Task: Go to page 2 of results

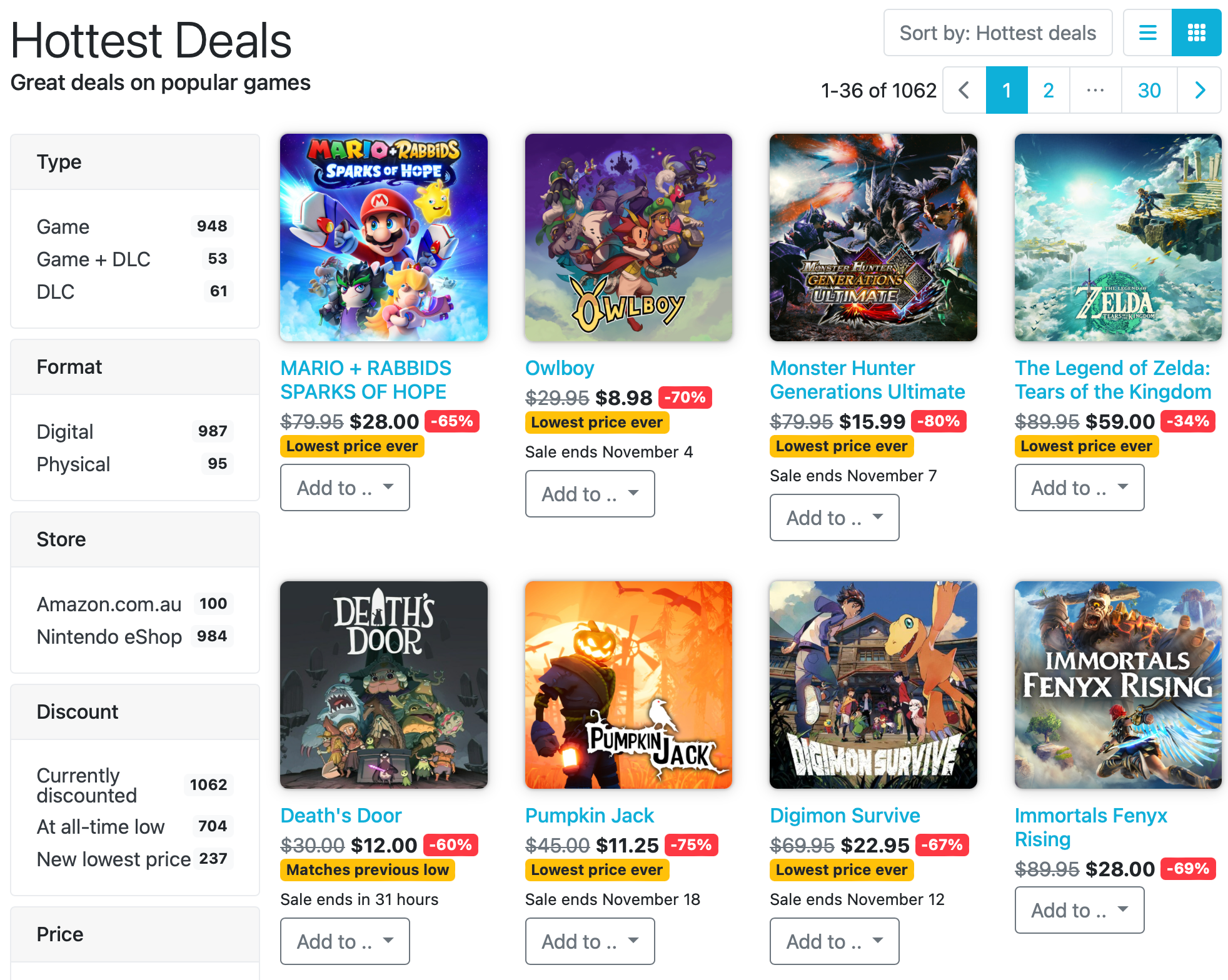Action: click(x=1049, y=90)
